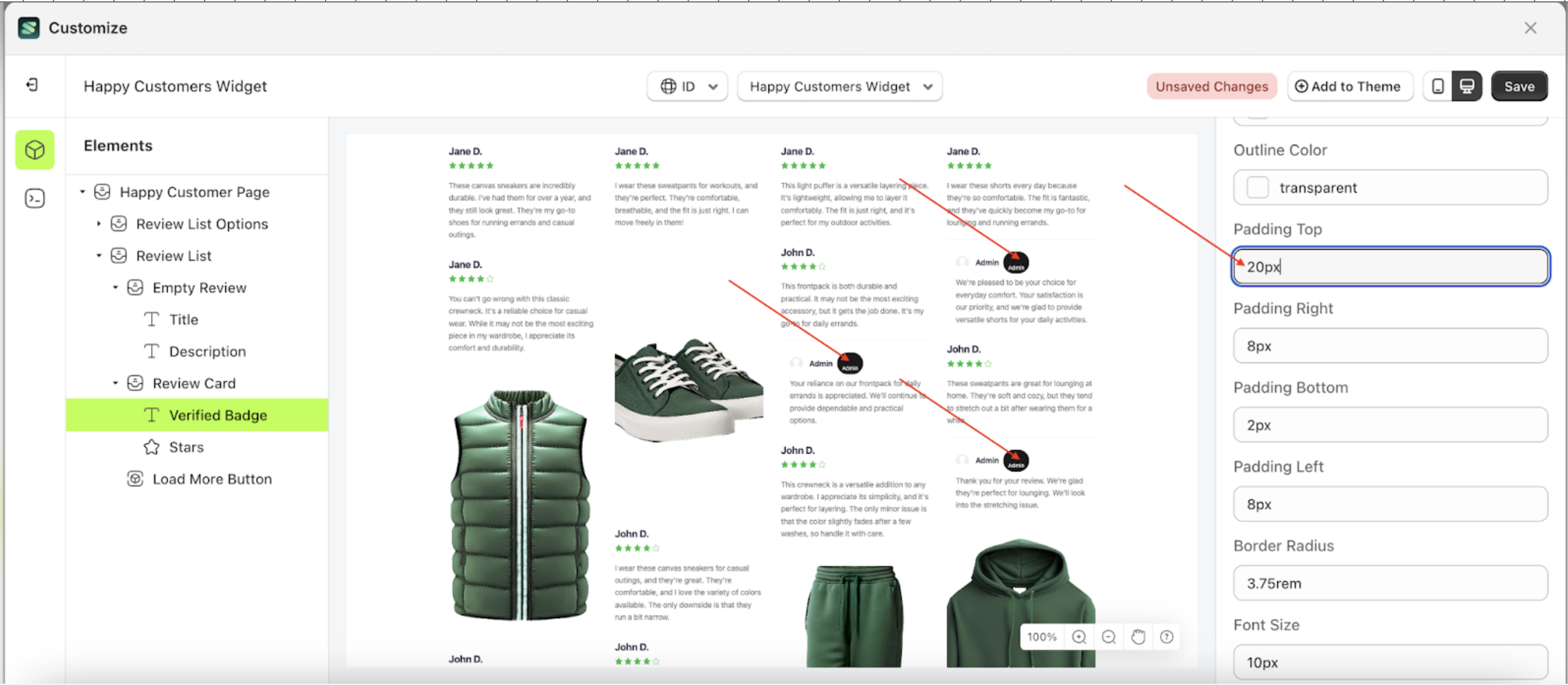
Task: Click the globe icon next to ID selector
Action: (669, 86)
